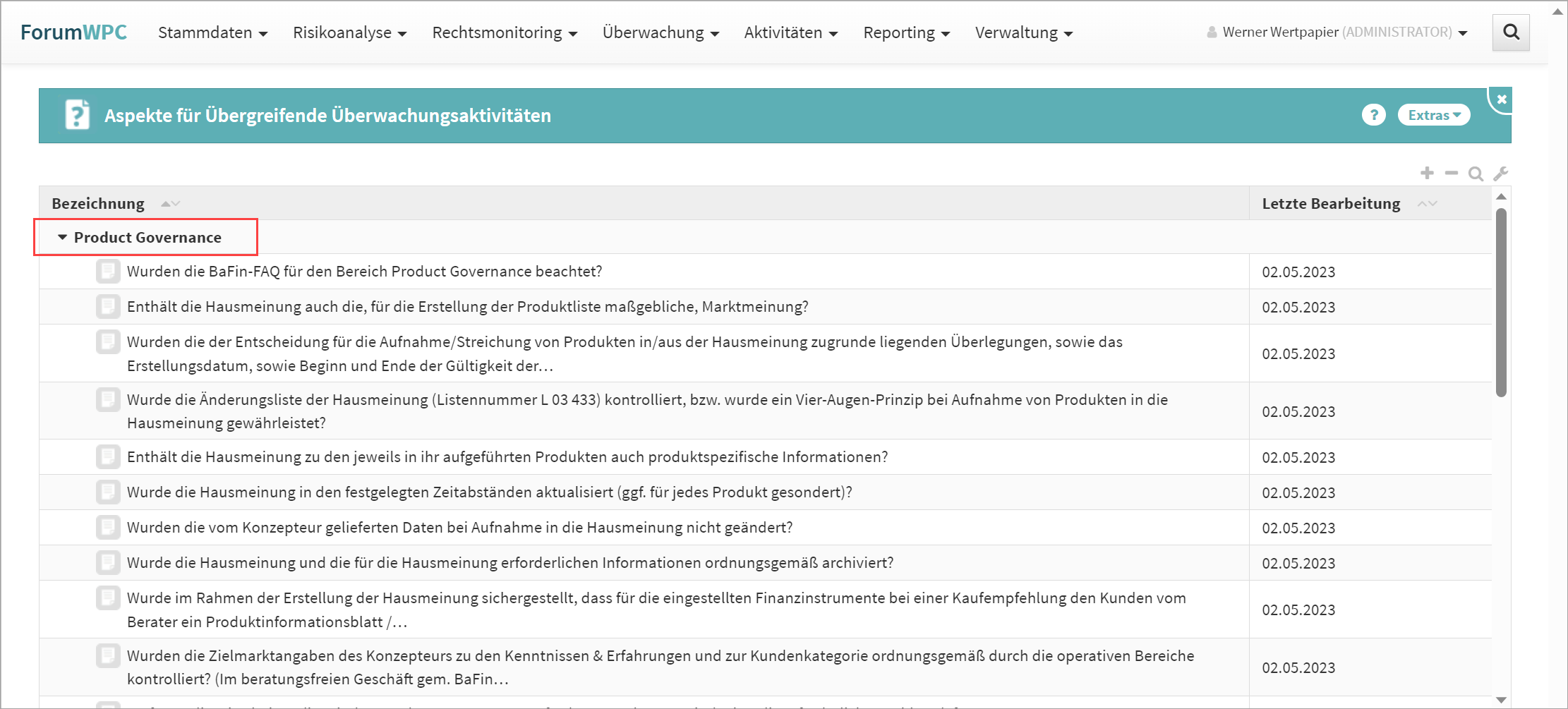Click icon of festgelegten Zeitabständen row
The width and height of the screenshot is (1568, 709).
tap(108, 492)
